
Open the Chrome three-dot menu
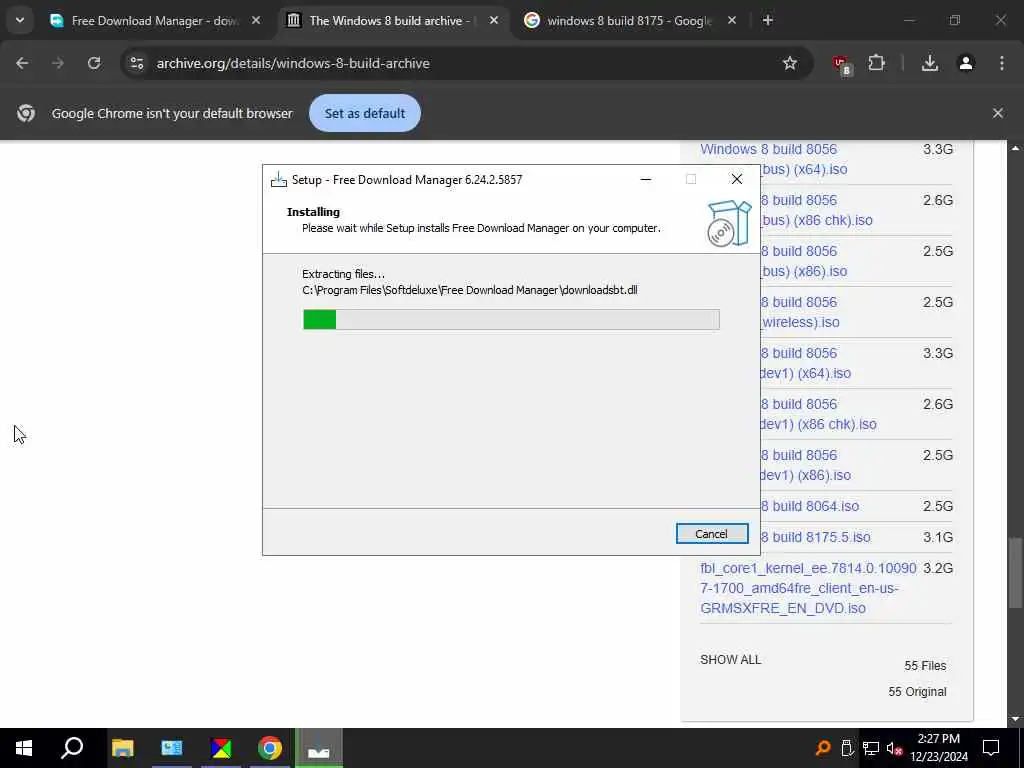[1002, 63]
